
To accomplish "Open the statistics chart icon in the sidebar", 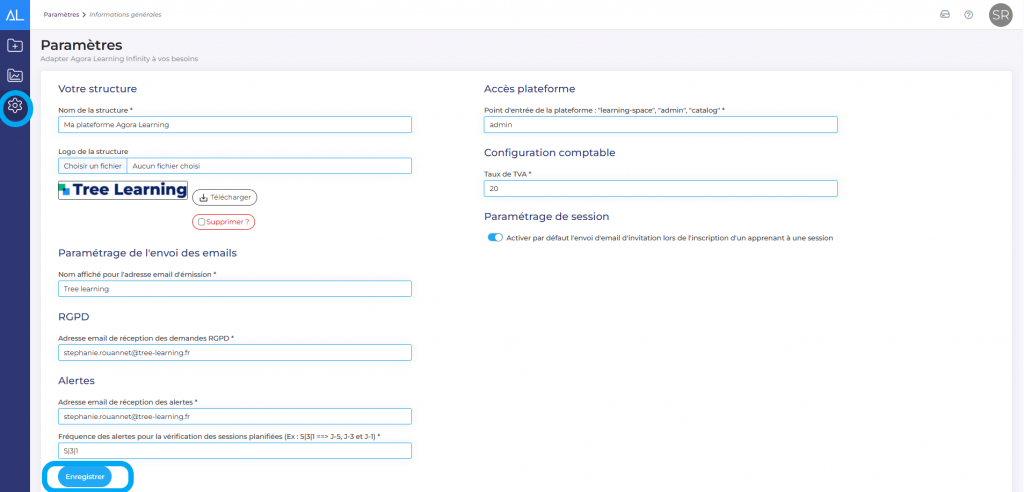I will [x=15, y=75].
